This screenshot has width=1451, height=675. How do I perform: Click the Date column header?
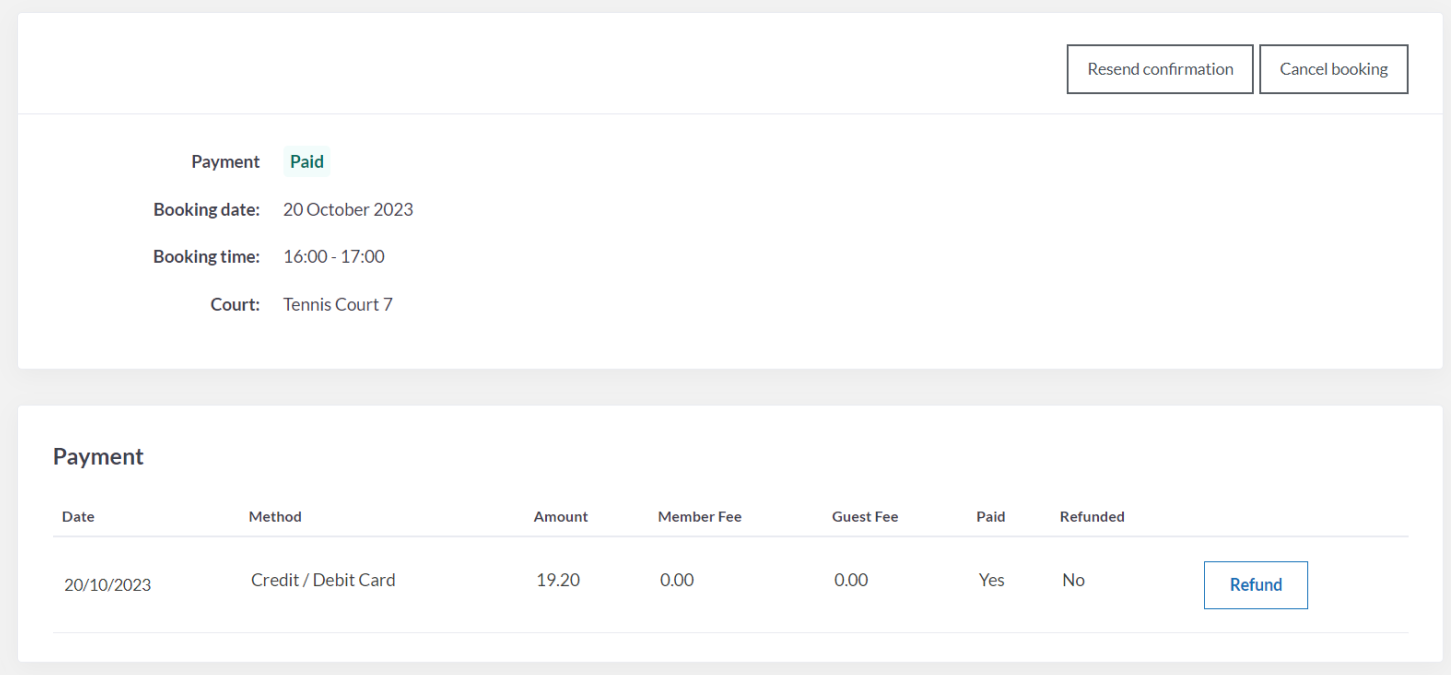pyautogui.click(x=78, y=517)
